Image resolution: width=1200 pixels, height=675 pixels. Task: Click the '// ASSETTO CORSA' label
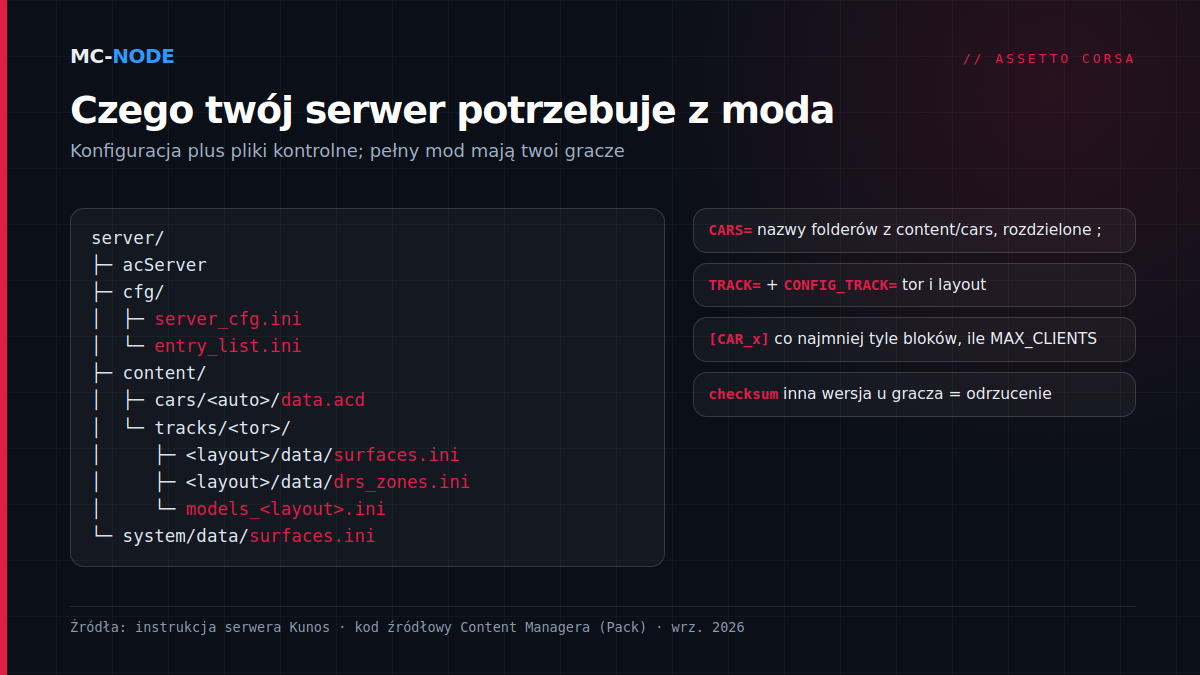tap(1049, 59)
